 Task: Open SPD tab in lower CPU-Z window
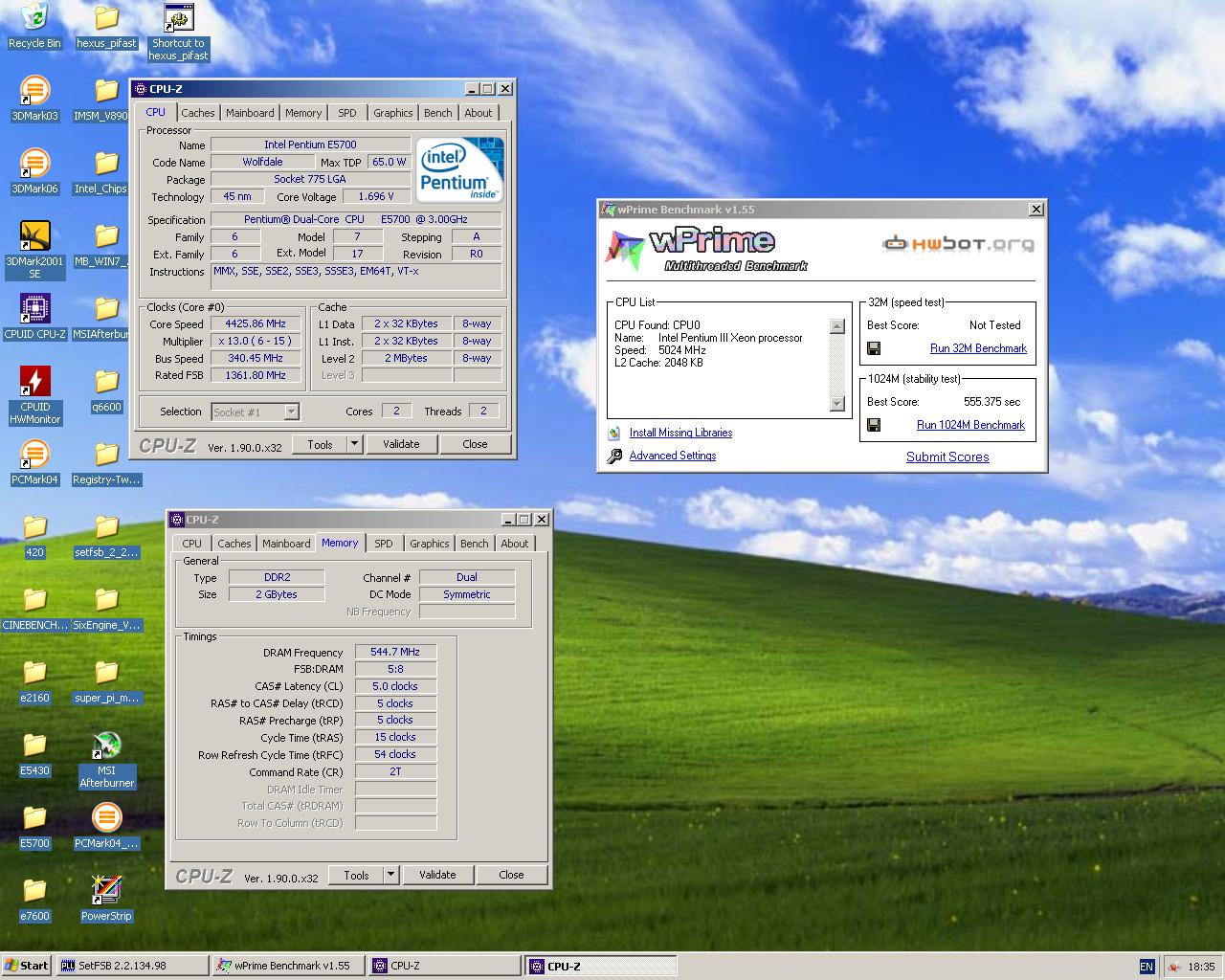click(x=384, y=544)
